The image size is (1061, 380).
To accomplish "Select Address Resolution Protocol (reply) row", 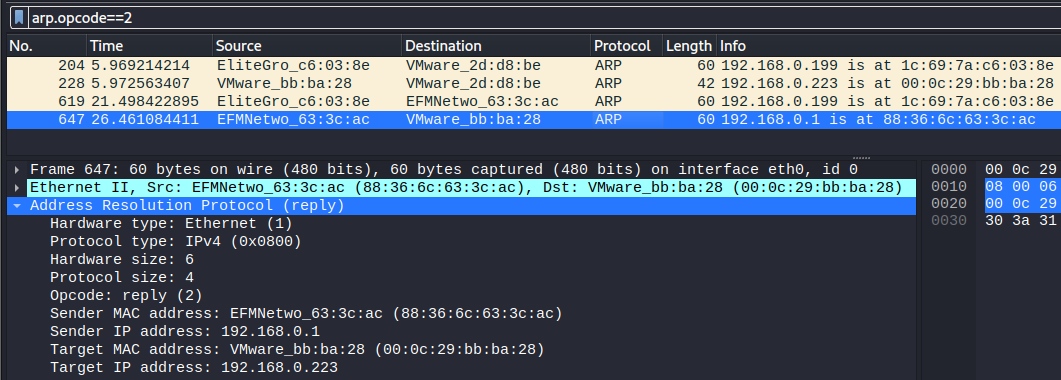I will (x=461, y=206).
